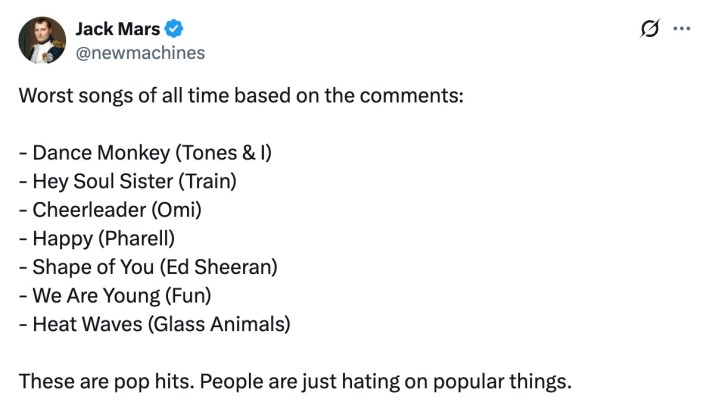Click the 'Worst songs of all time' sentence
Viewport: 710px width, 405px height.
pyautogui.click(x=240, y=98)
